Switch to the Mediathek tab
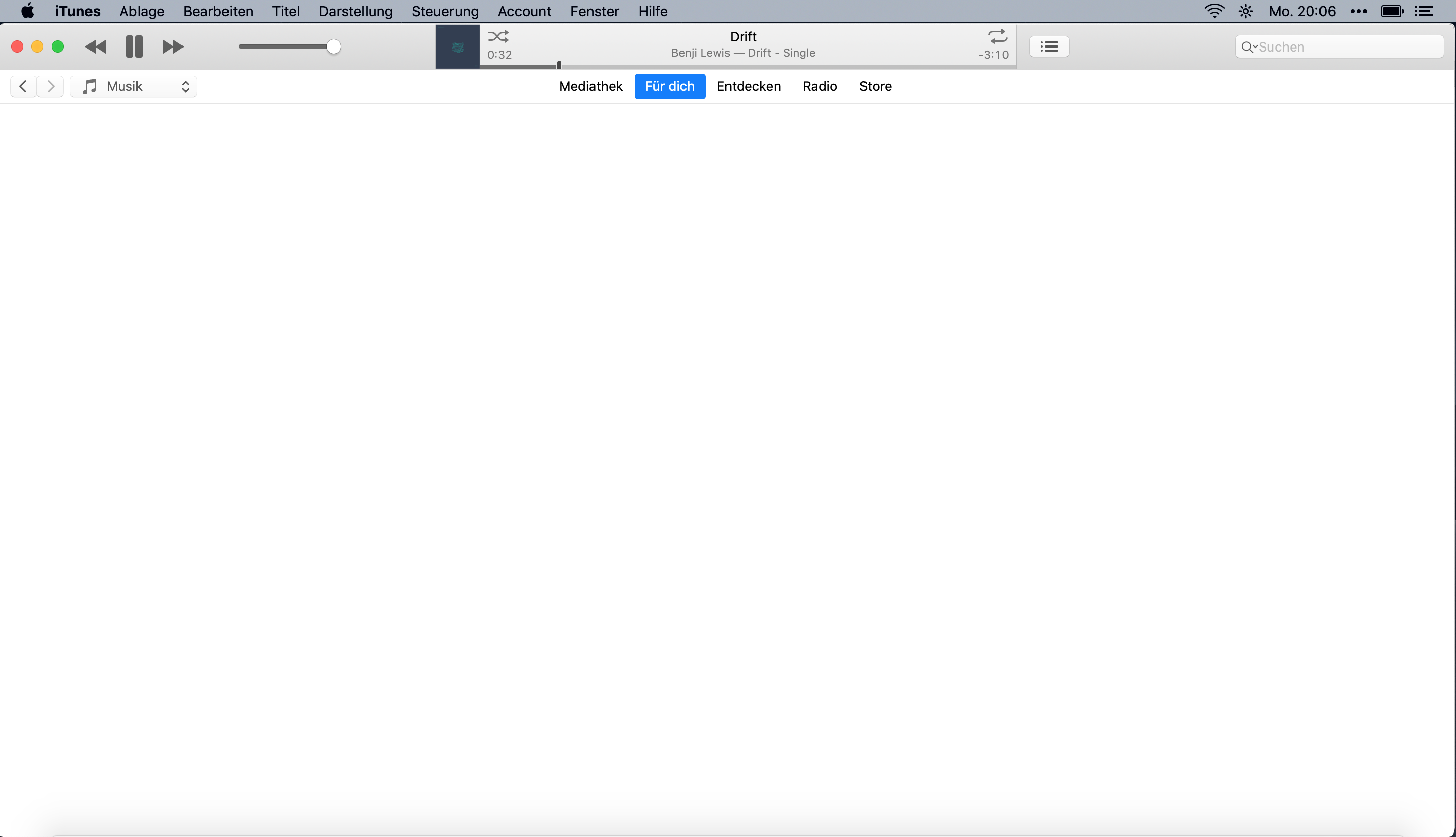This screenshot has height=837, width=1456. click(590, 86)
